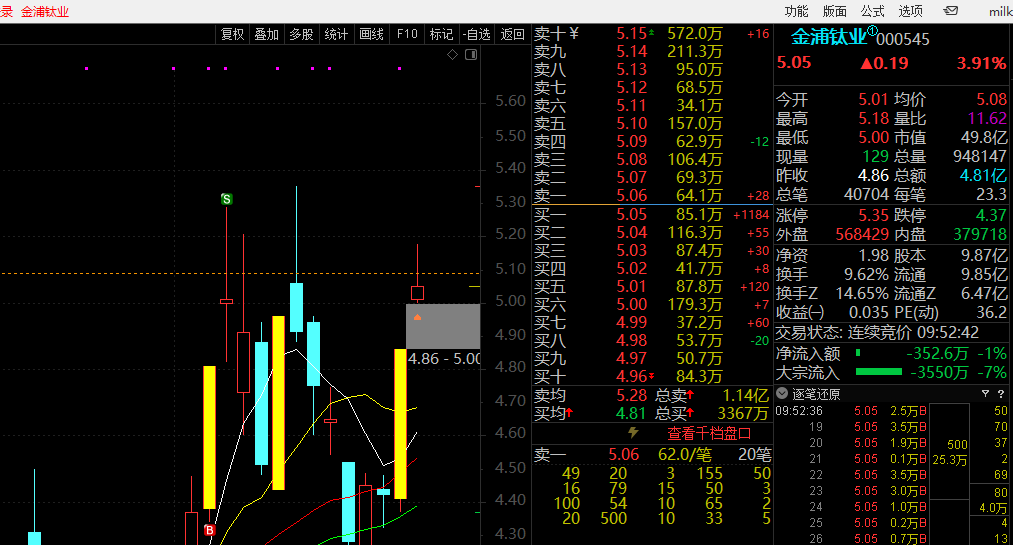
Task: Click the circled 1 badge next to 金浦钛业
Action: [x=872, y=31]
